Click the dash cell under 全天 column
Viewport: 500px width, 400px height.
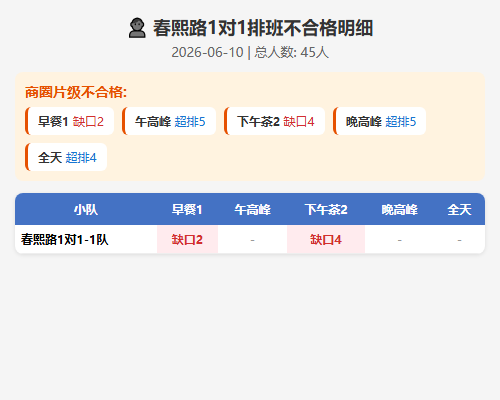click(x=459, y=240)
